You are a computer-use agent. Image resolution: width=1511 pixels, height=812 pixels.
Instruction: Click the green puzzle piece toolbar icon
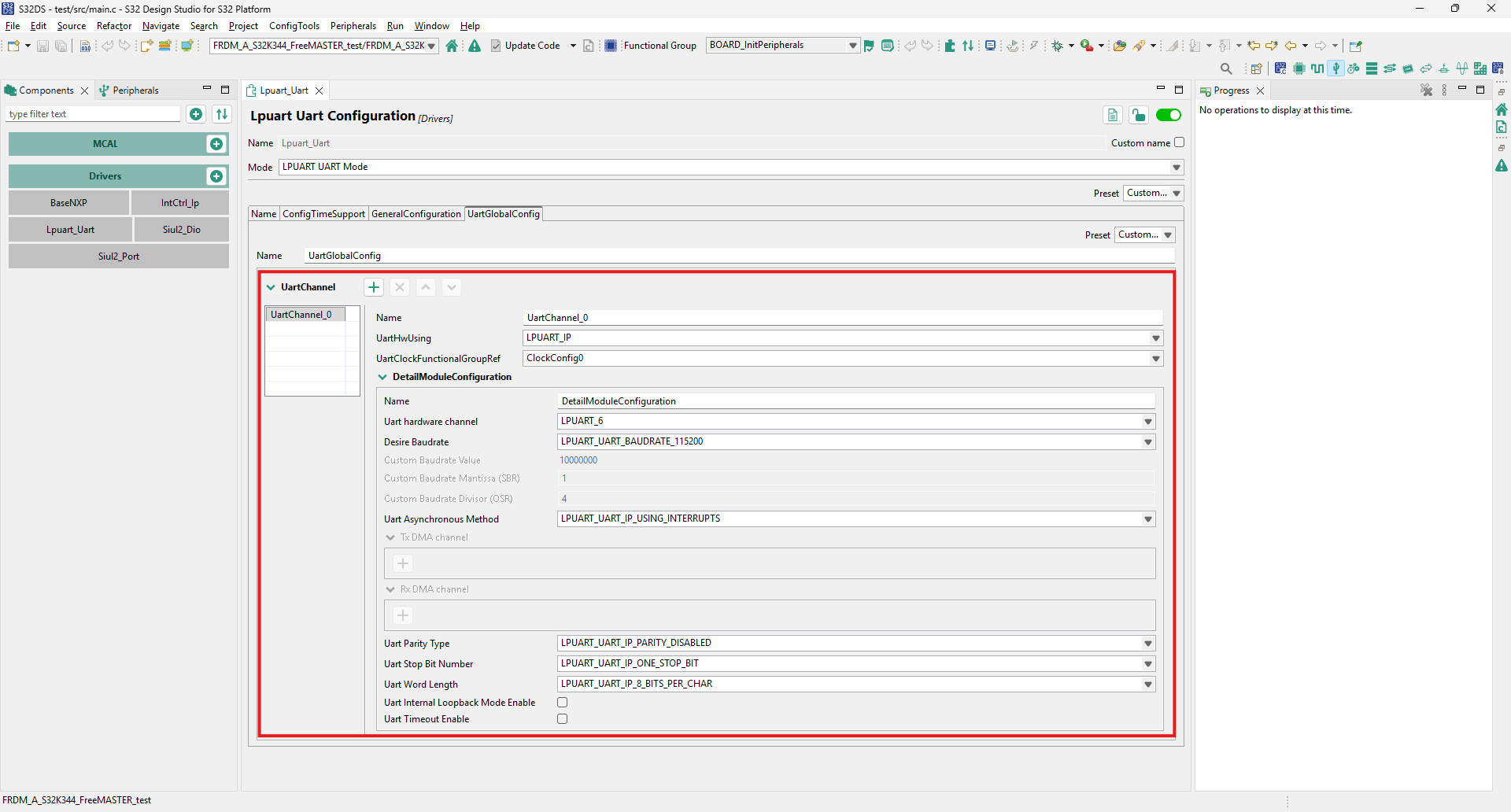950,46
